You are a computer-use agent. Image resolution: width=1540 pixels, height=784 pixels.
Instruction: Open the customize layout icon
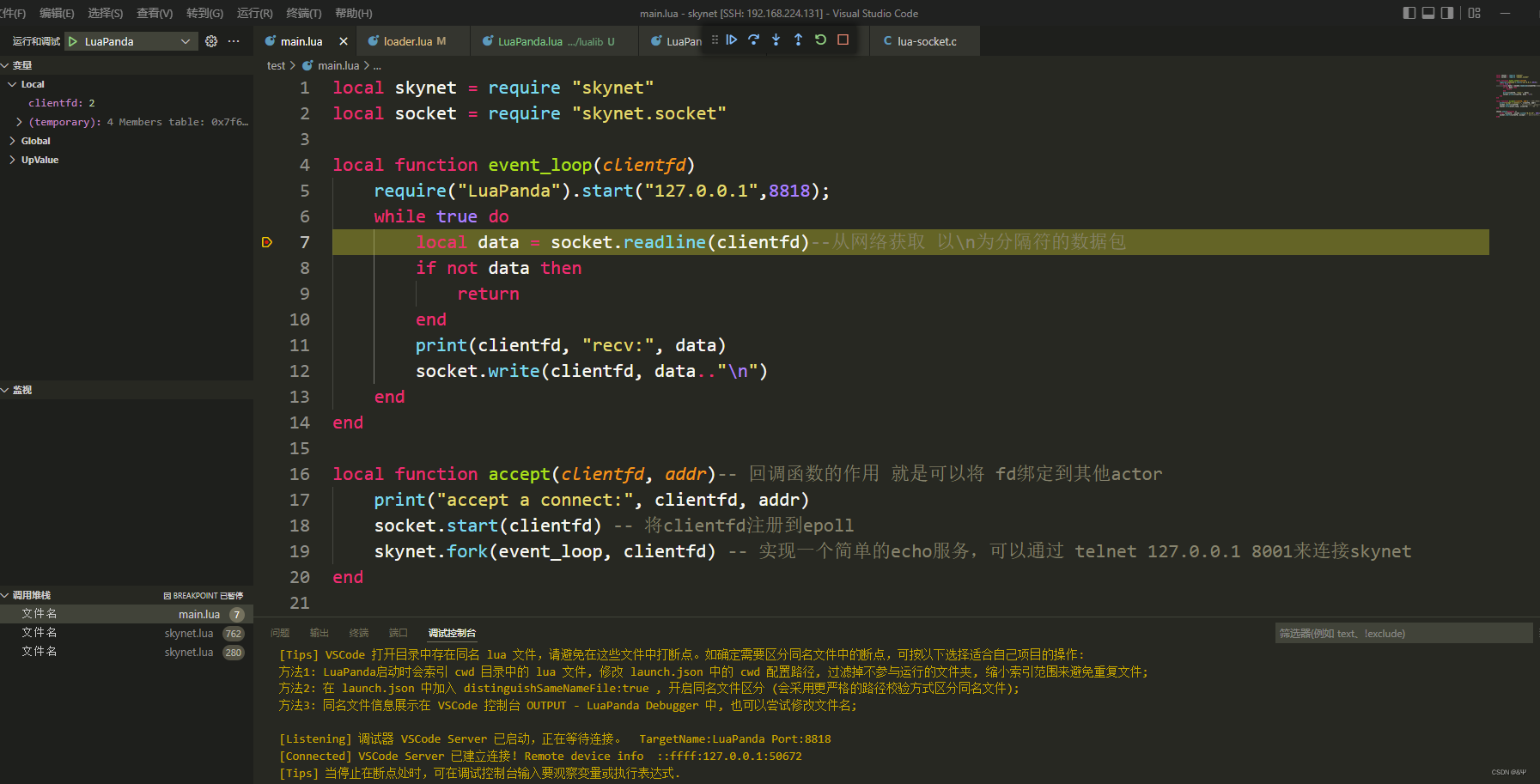tap(1475, 13)
